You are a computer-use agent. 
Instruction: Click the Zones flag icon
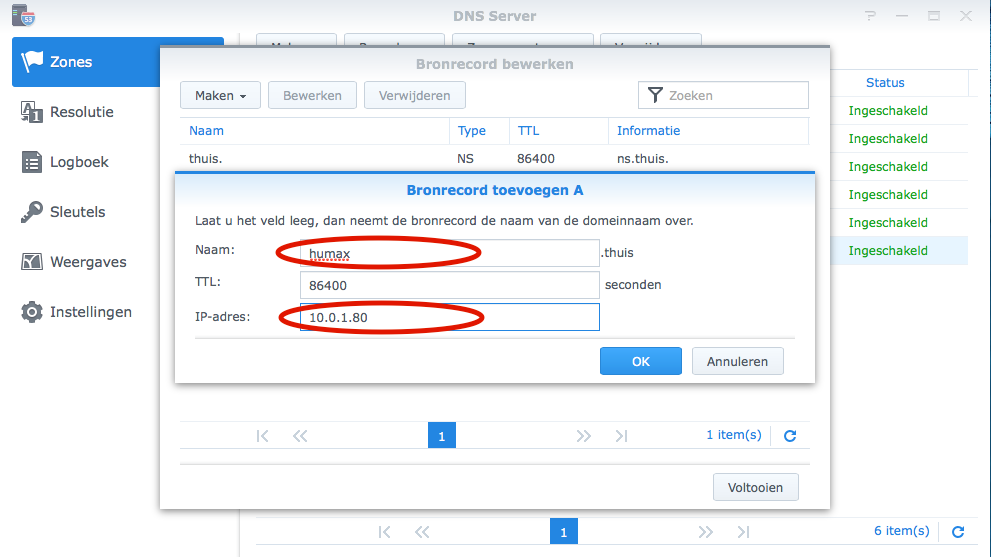pyautogui.click(x=32, y=62)
